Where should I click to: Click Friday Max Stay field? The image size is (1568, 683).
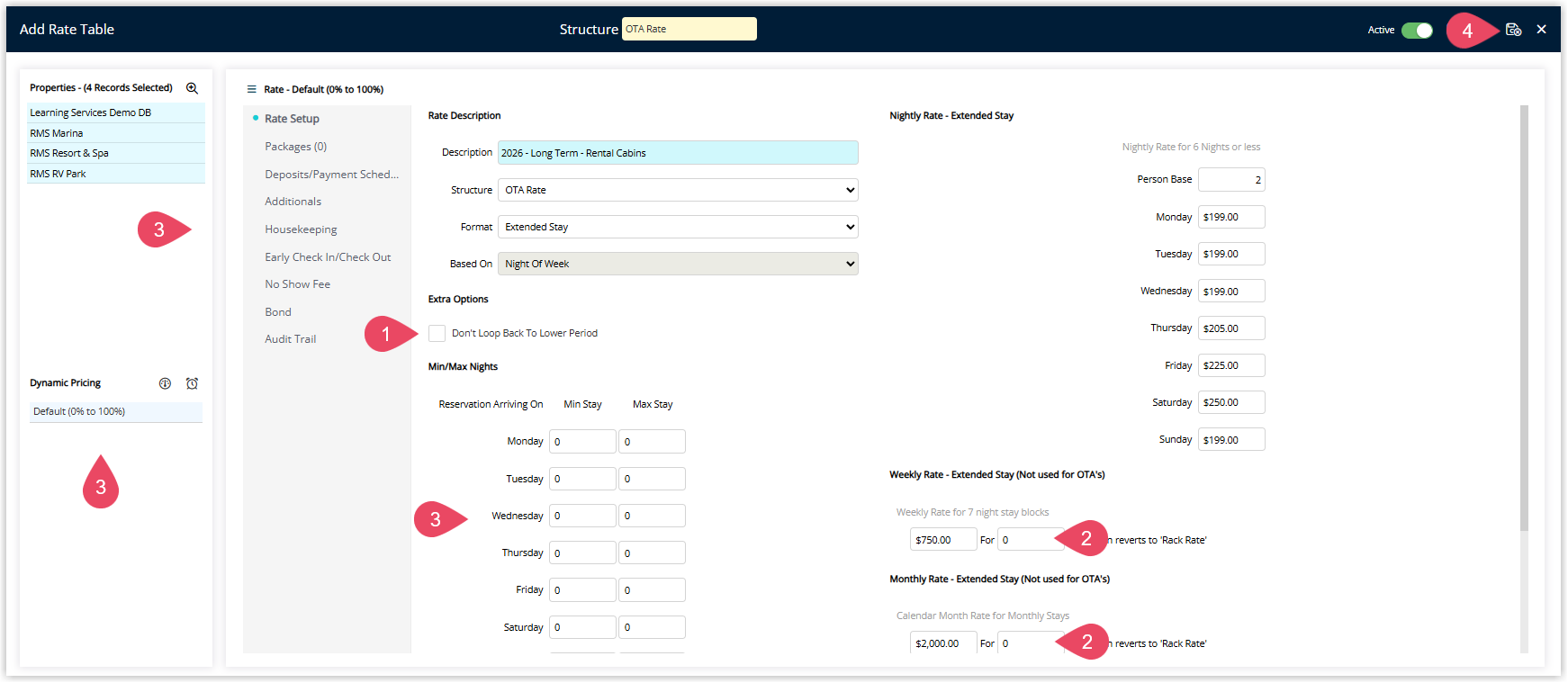click(x=652, y=590)
